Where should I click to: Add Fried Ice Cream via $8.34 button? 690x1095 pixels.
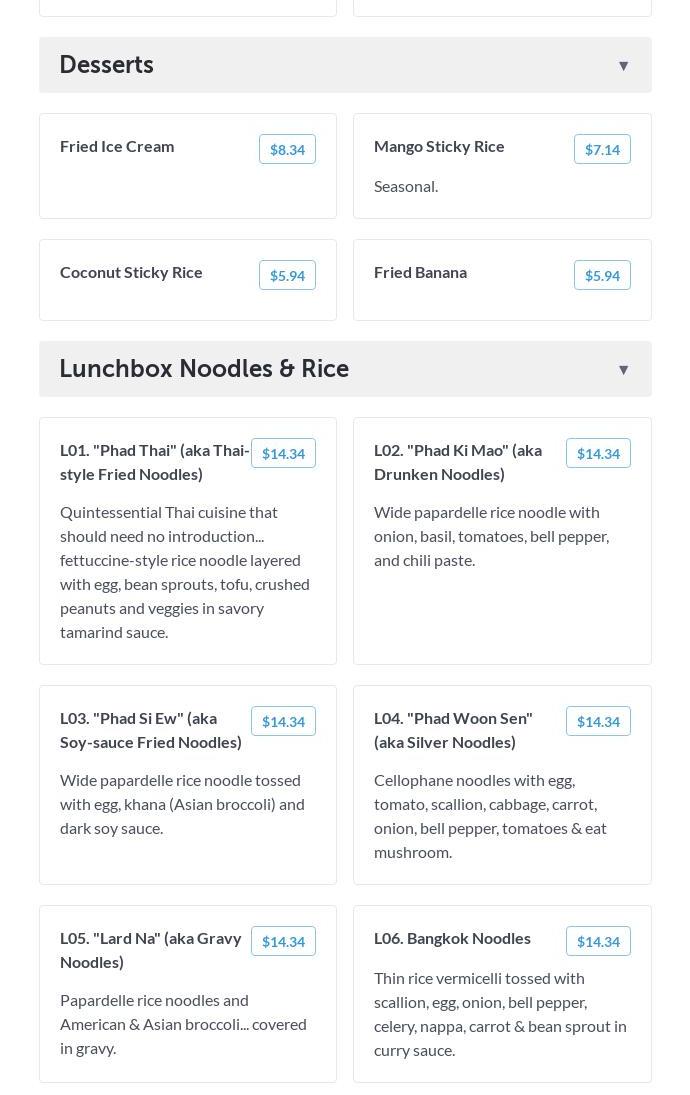(x=287, y=149)
